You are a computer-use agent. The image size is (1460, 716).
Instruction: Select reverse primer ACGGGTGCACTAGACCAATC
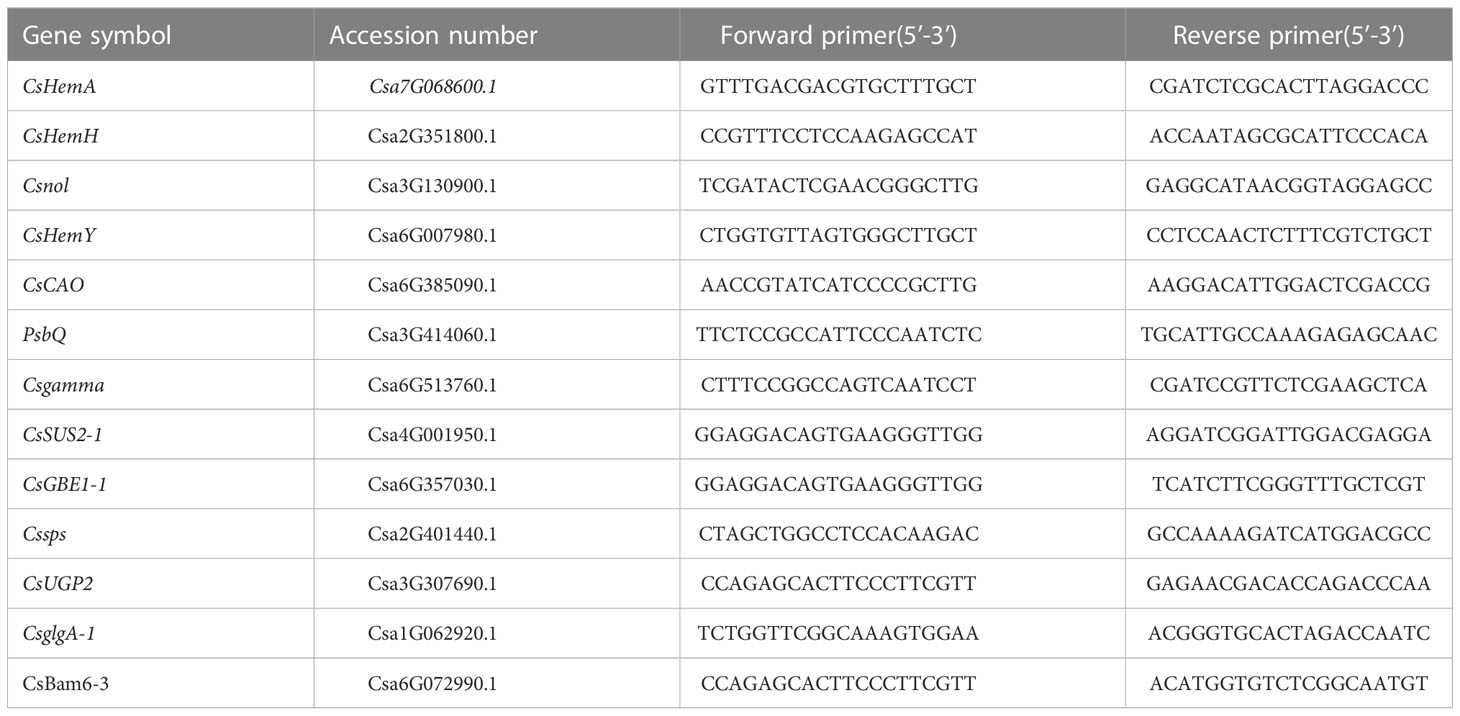1289,634
